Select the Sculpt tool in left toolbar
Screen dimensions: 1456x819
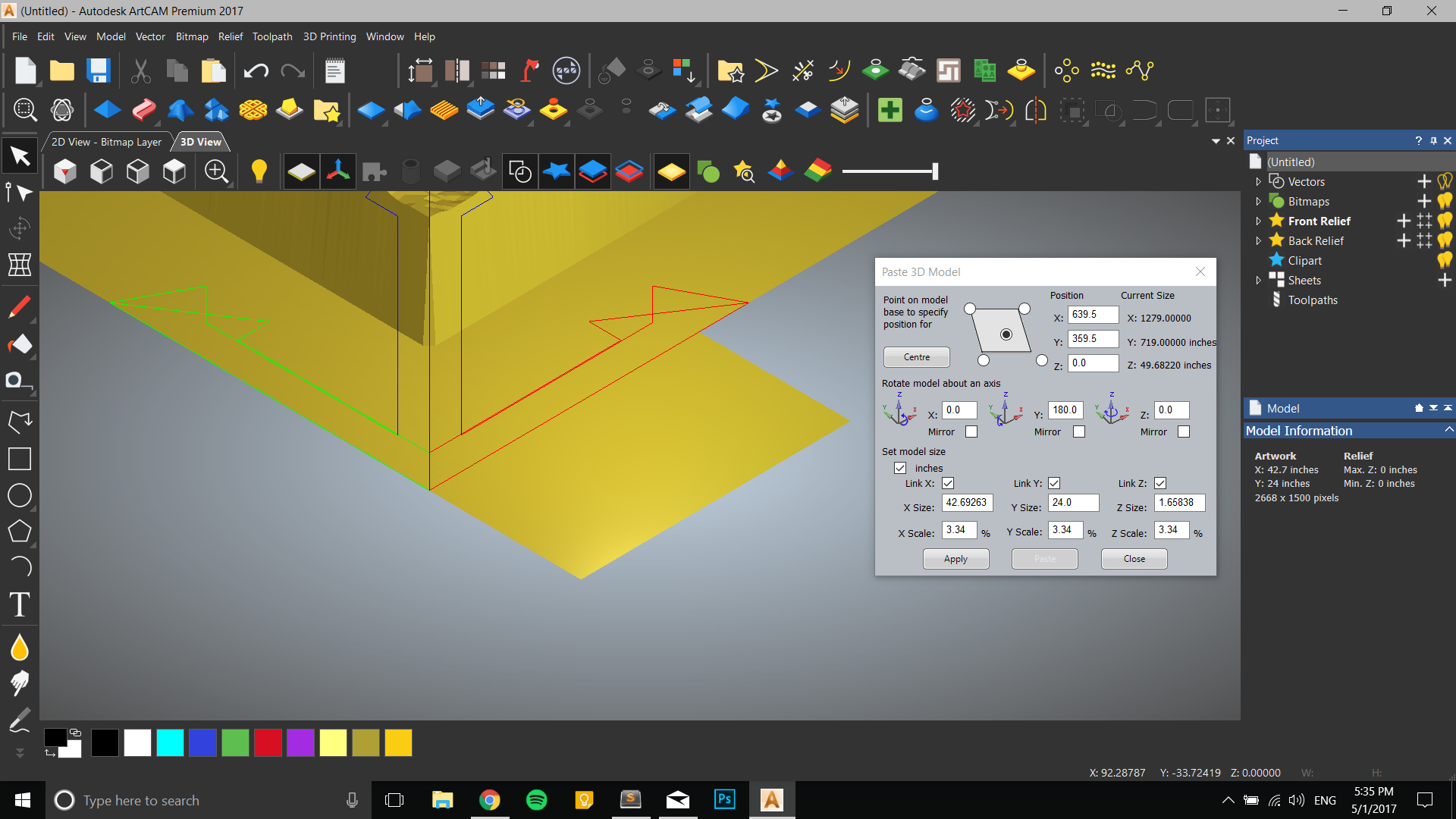(19, 684)
